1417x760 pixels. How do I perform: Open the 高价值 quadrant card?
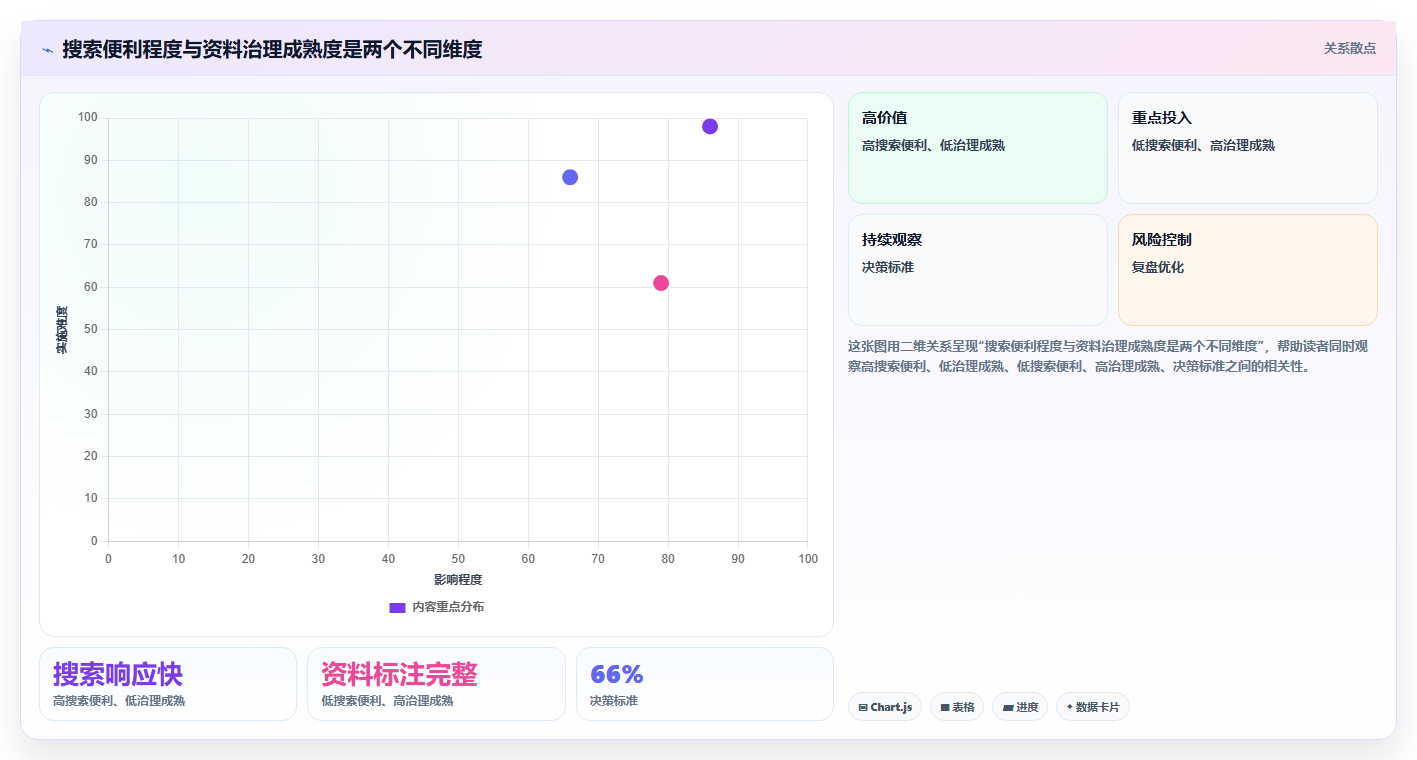[x=978, y=148]
